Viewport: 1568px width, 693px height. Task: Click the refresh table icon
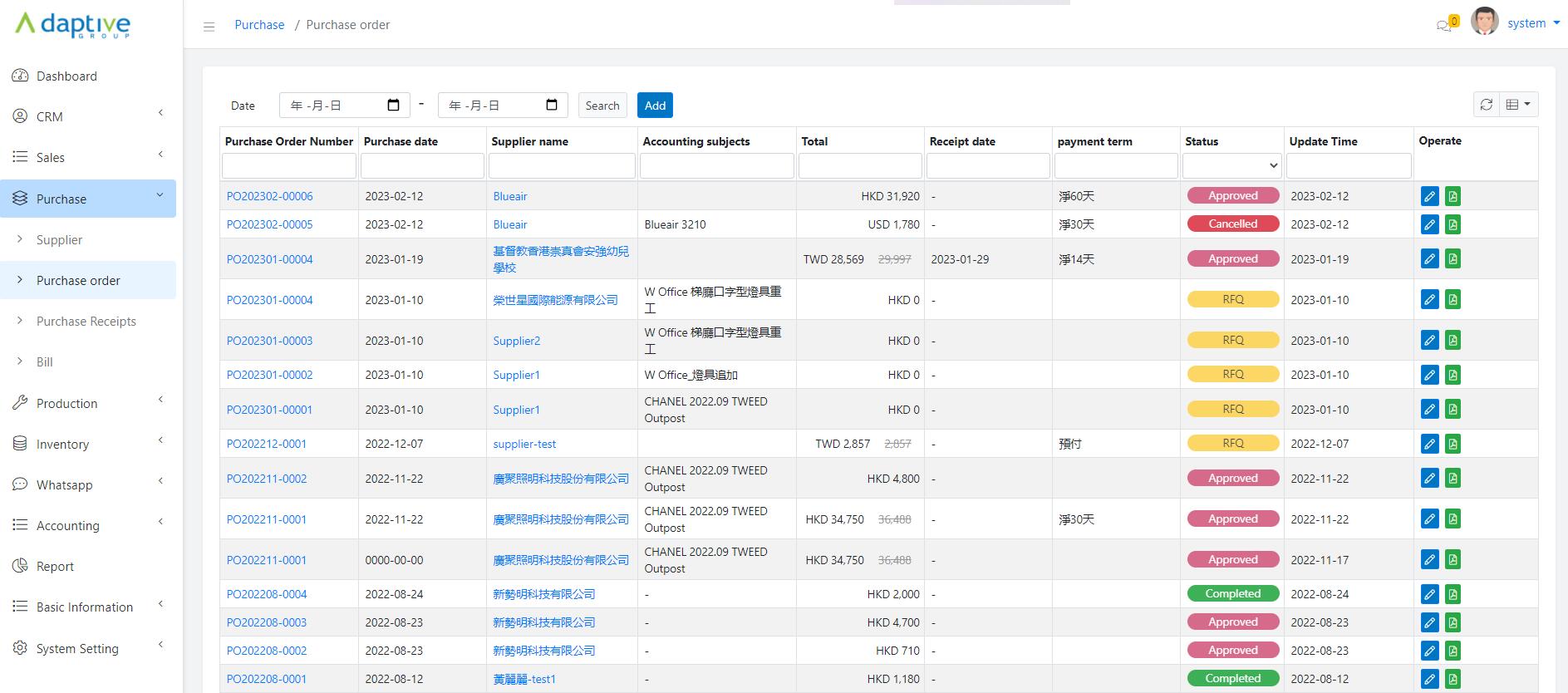[x=1487, y=105]
